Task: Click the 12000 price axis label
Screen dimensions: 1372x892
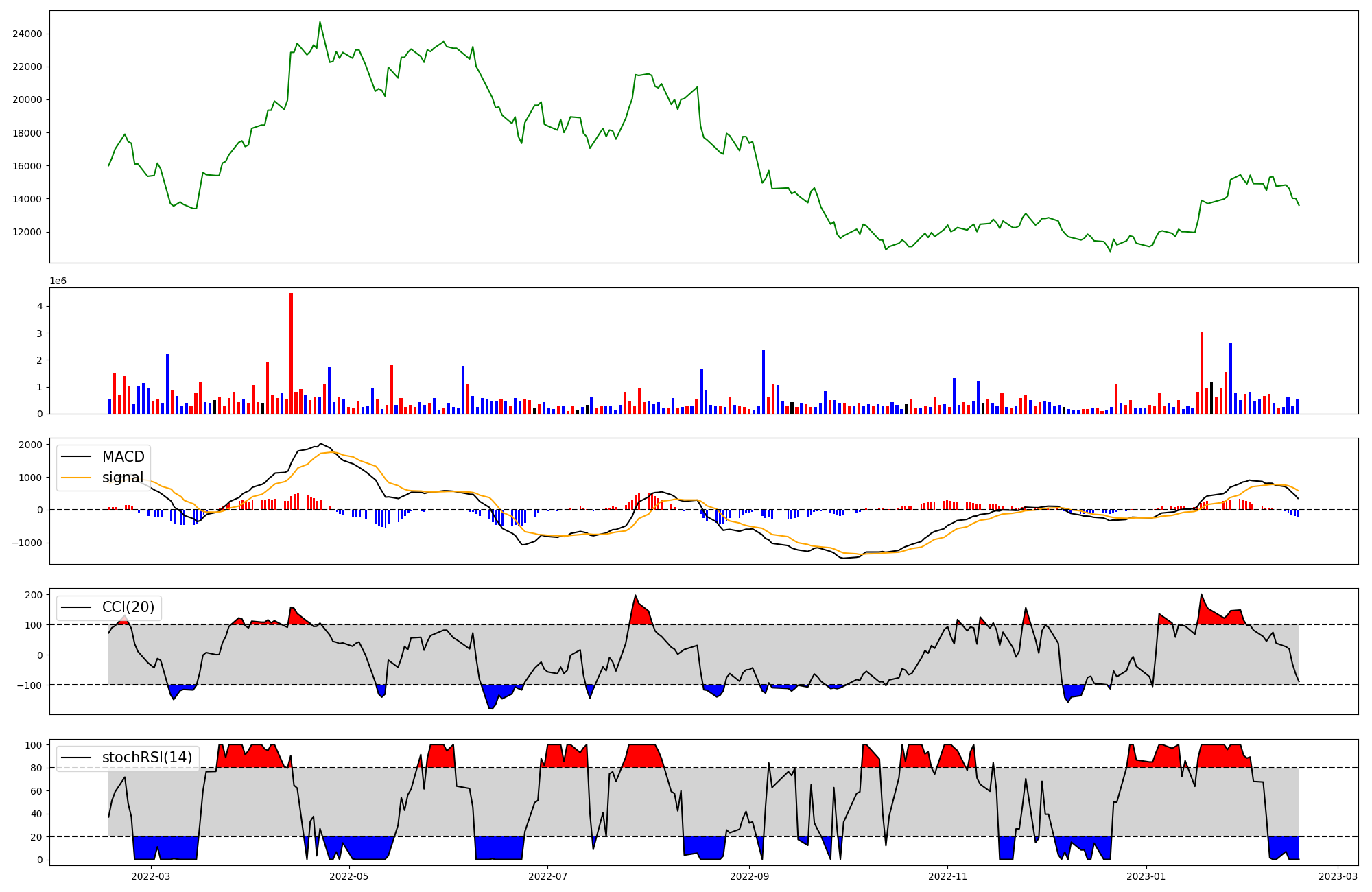Action: (27, 232)
